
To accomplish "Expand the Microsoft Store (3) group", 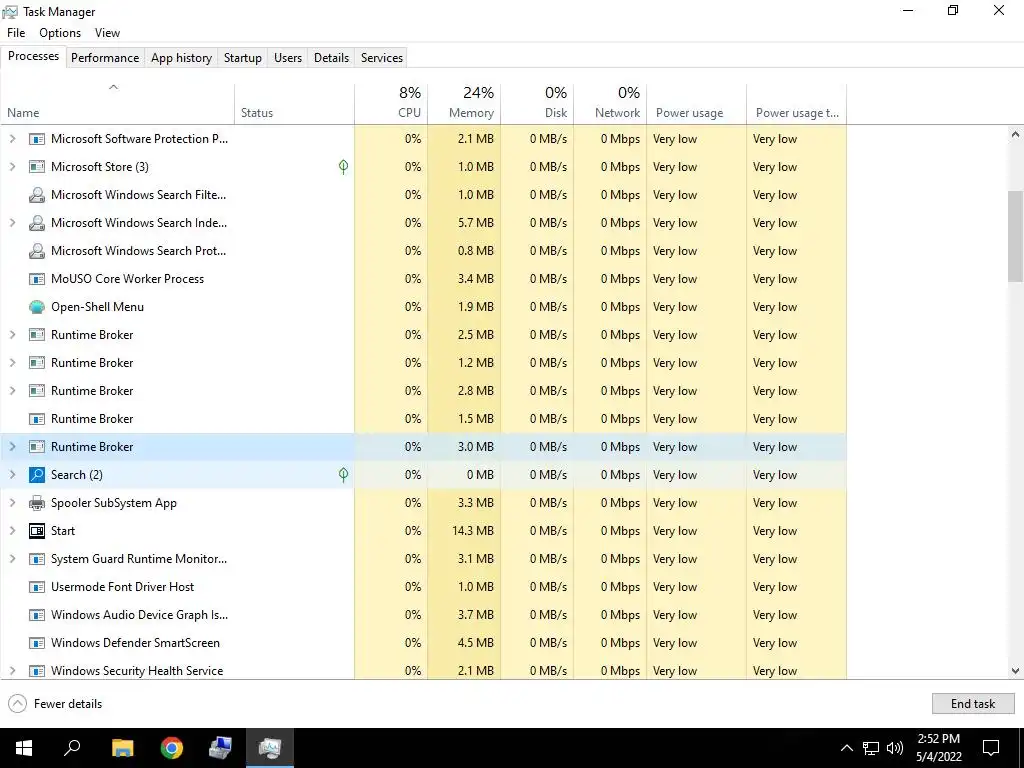I will (12, 167).
